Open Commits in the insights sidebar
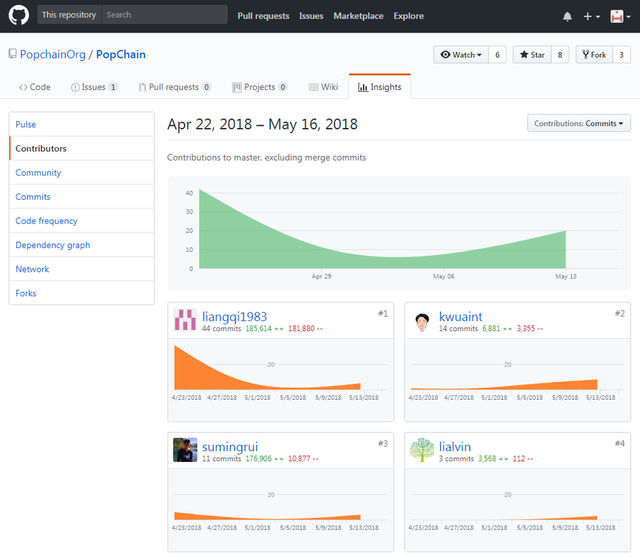 point(82,197)
